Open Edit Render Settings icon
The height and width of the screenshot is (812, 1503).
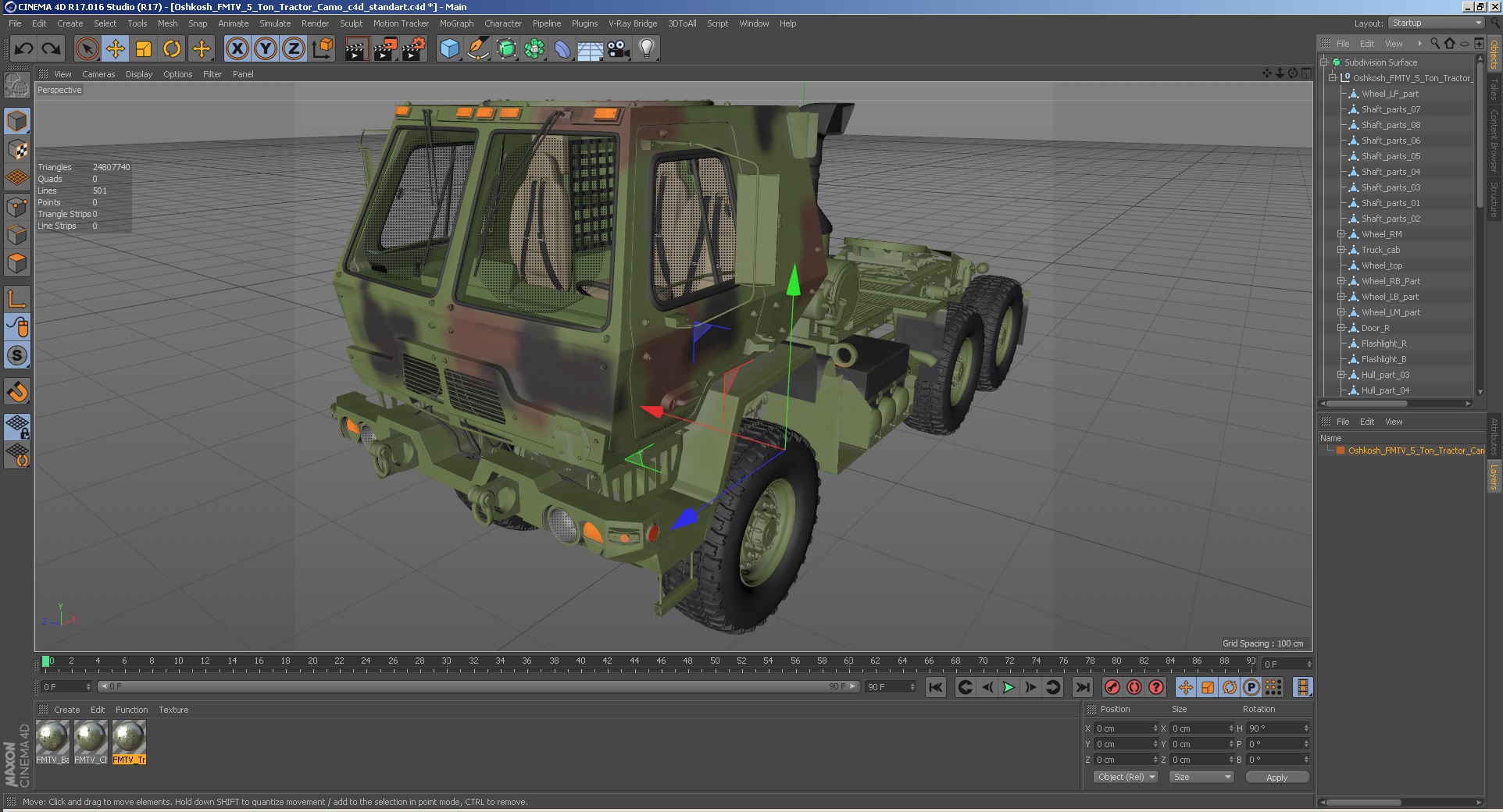[x=413, y=49]
